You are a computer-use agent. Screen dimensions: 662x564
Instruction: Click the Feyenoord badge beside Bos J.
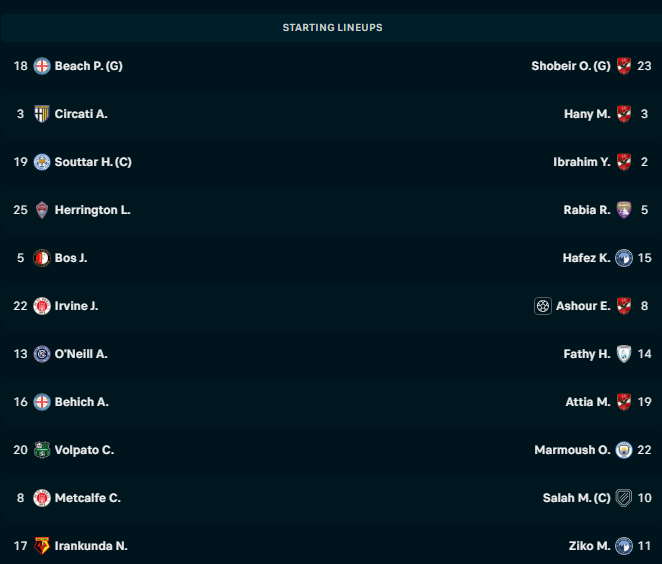point(42,258)
